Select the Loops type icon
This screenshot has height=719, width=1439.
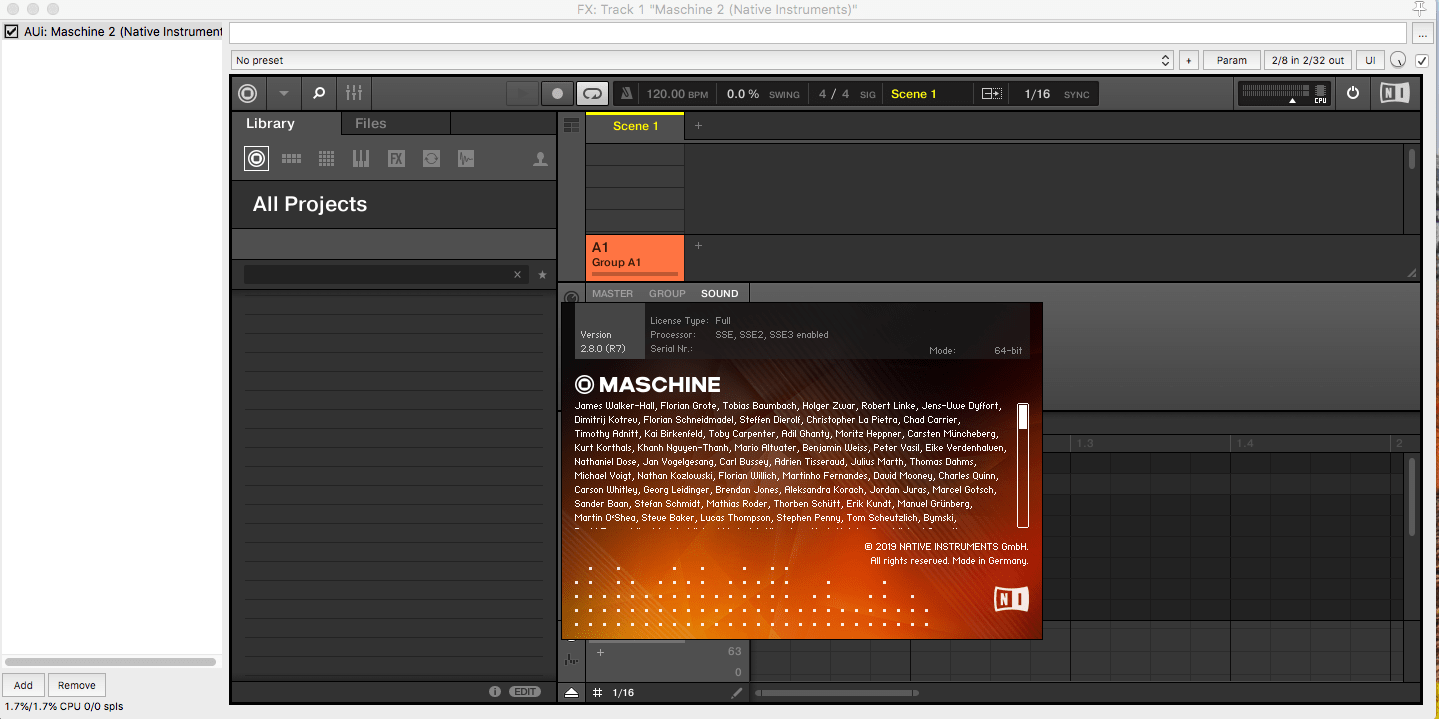(431, 158)
